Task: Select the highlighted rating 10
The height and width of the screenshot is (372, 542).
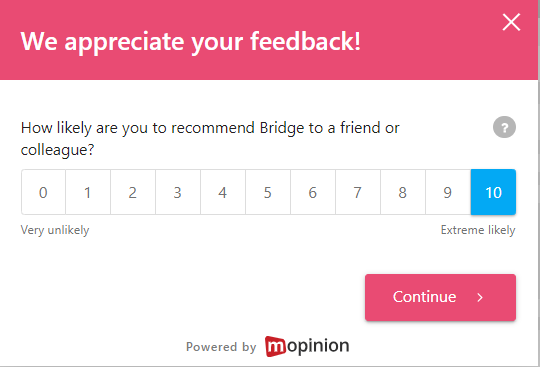Action: 493,192
